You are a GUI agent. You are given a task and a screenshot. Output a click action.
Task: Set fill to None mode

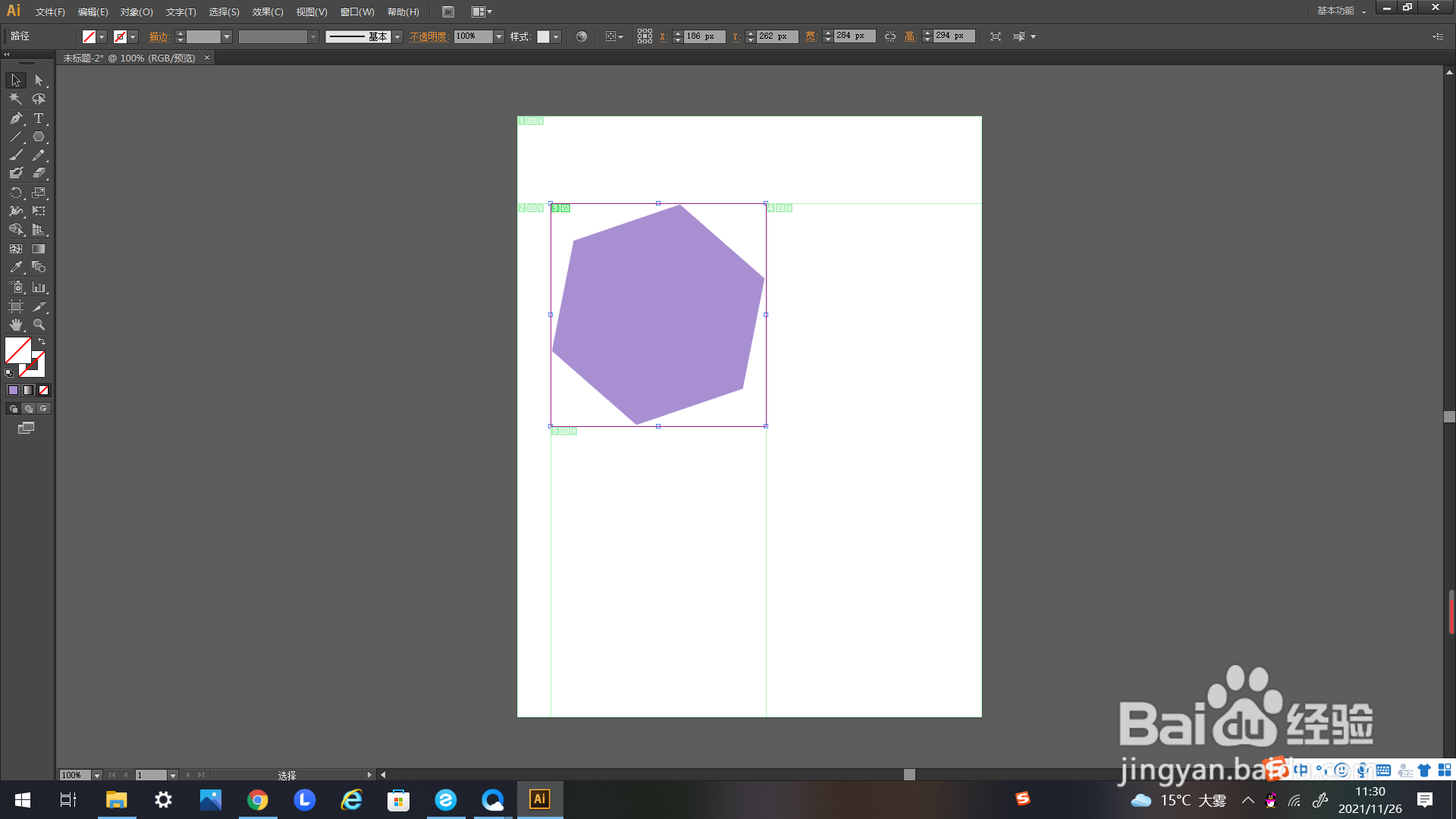tap(43, 391)
